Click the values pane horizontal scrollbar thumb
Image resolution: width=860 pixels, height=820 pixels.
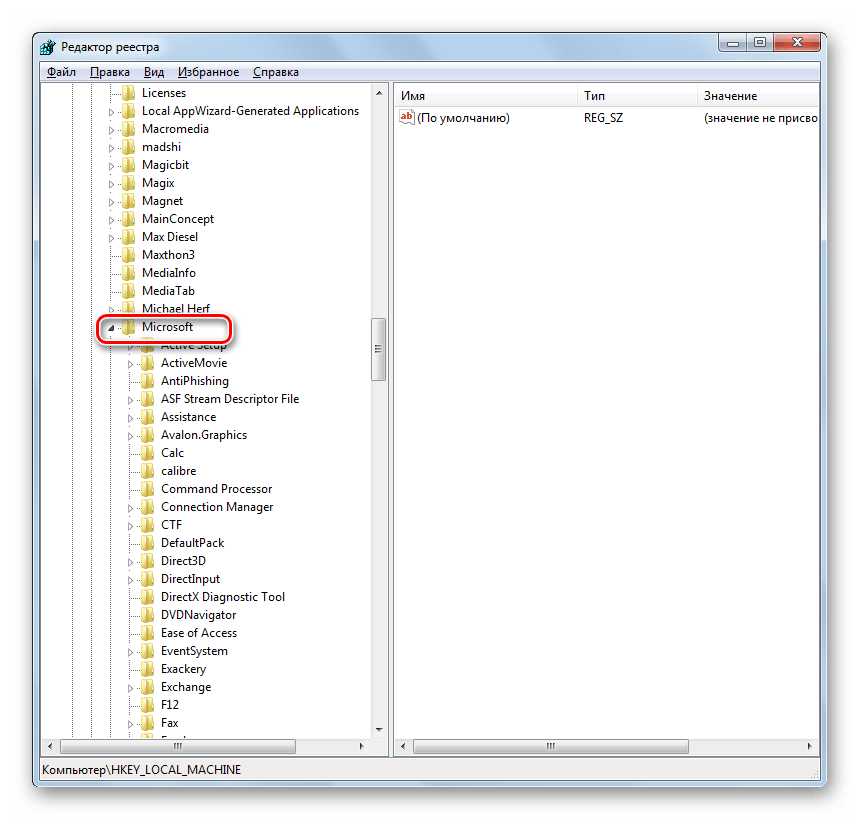coord(551,747)
